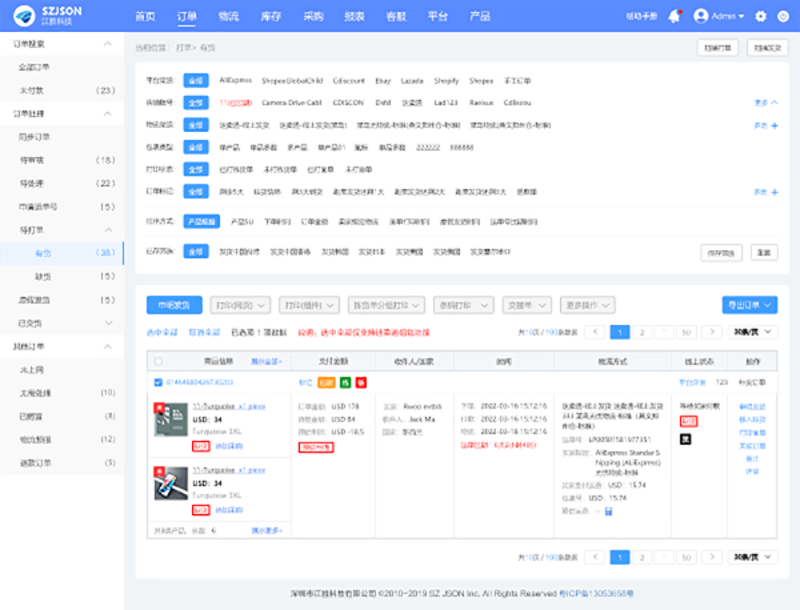Open the second product thumbnail with the phone image
Viewport: 800px width, 610px height.
click(171, 484)
